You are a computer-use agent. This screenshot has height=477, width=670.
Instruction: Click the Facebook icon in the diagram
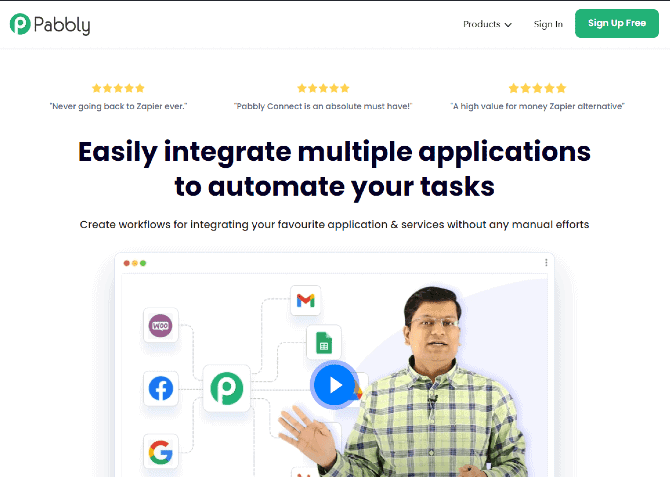pyautogui.click(x=161, y=388)
